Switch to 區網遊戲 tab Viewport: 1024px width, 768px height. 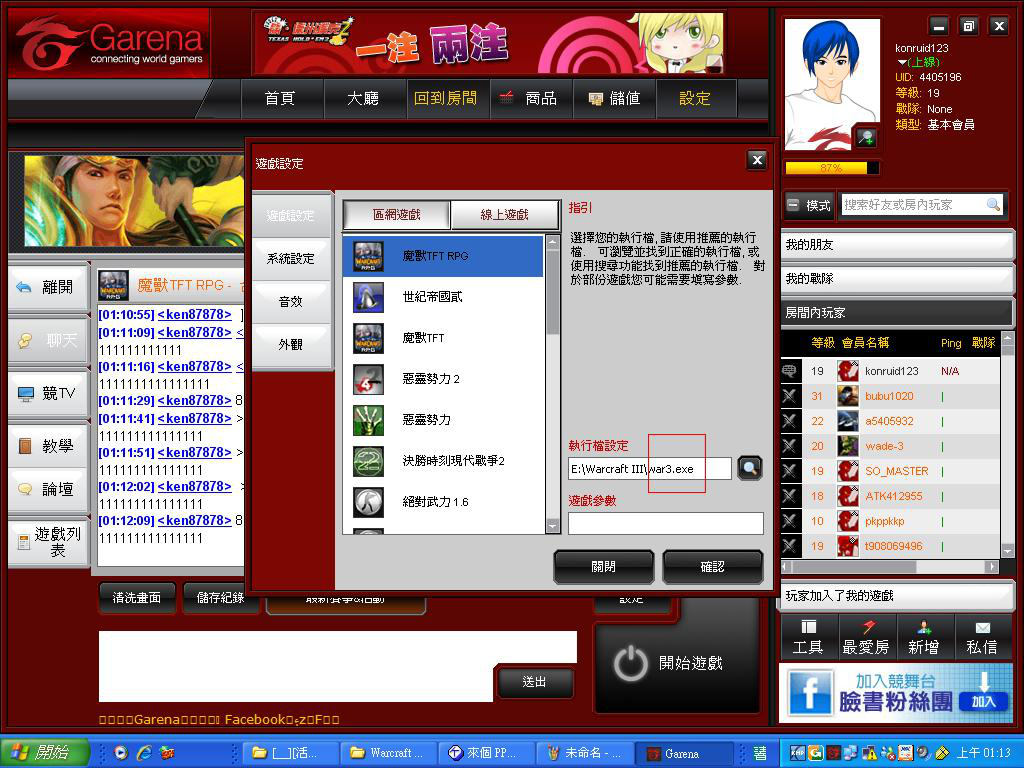tap(396, 215)
